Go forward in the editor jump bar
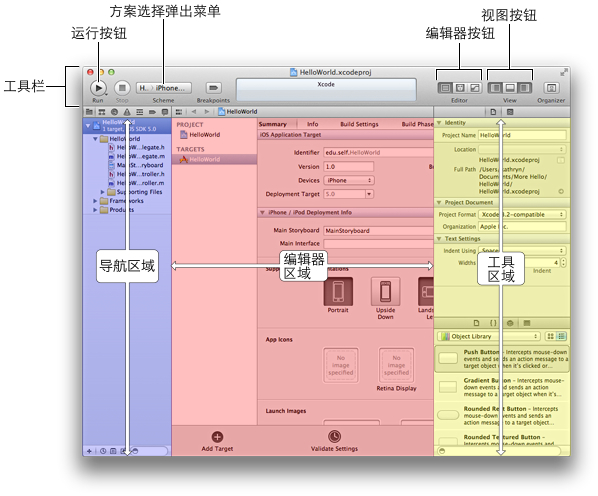 (x=207, y=112)
